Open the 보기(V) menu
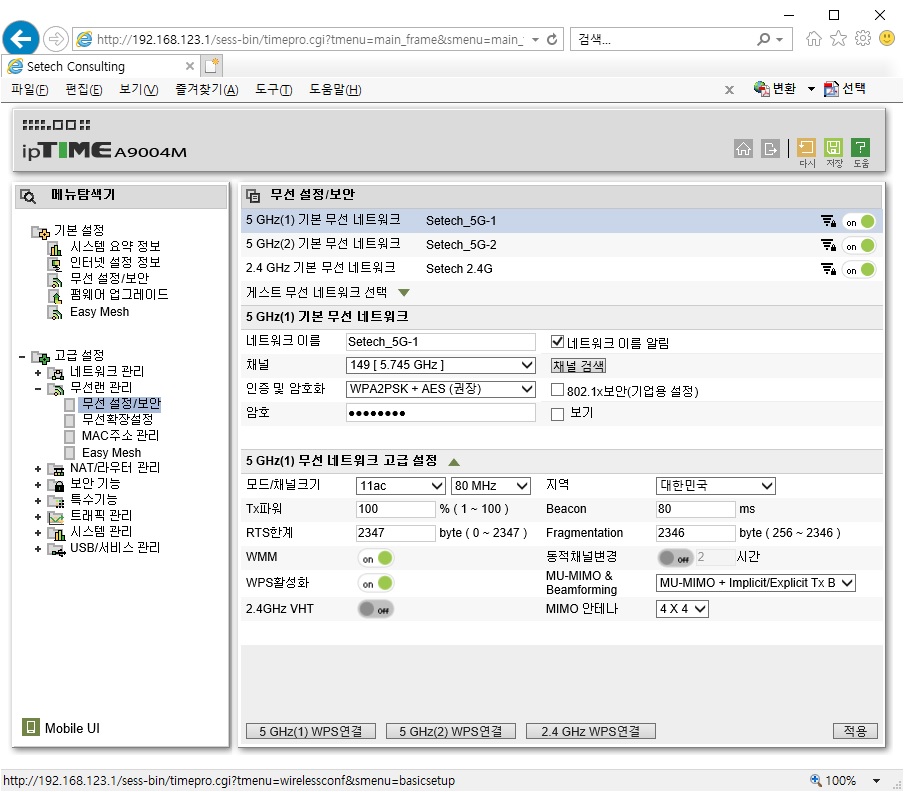This screenshot has height=792, width=904. pos(138,89)
